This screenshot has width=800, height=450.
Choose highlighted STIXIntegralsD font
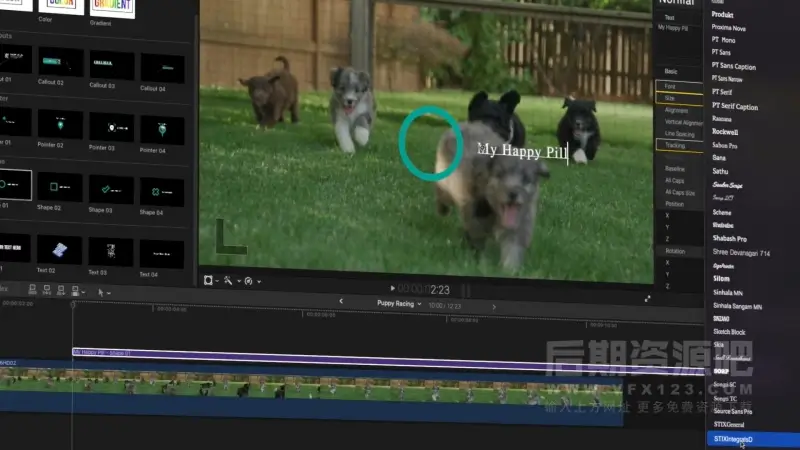tap(753, 439)
